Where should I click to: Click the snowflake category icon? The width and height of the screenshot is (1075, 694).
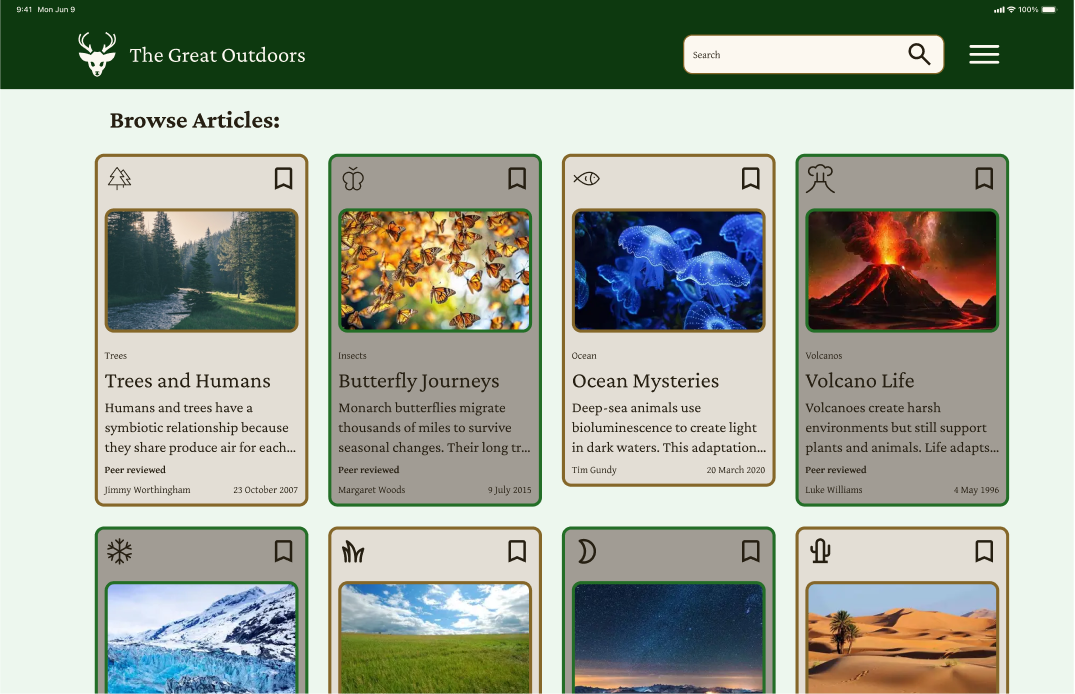click(120, 552)
